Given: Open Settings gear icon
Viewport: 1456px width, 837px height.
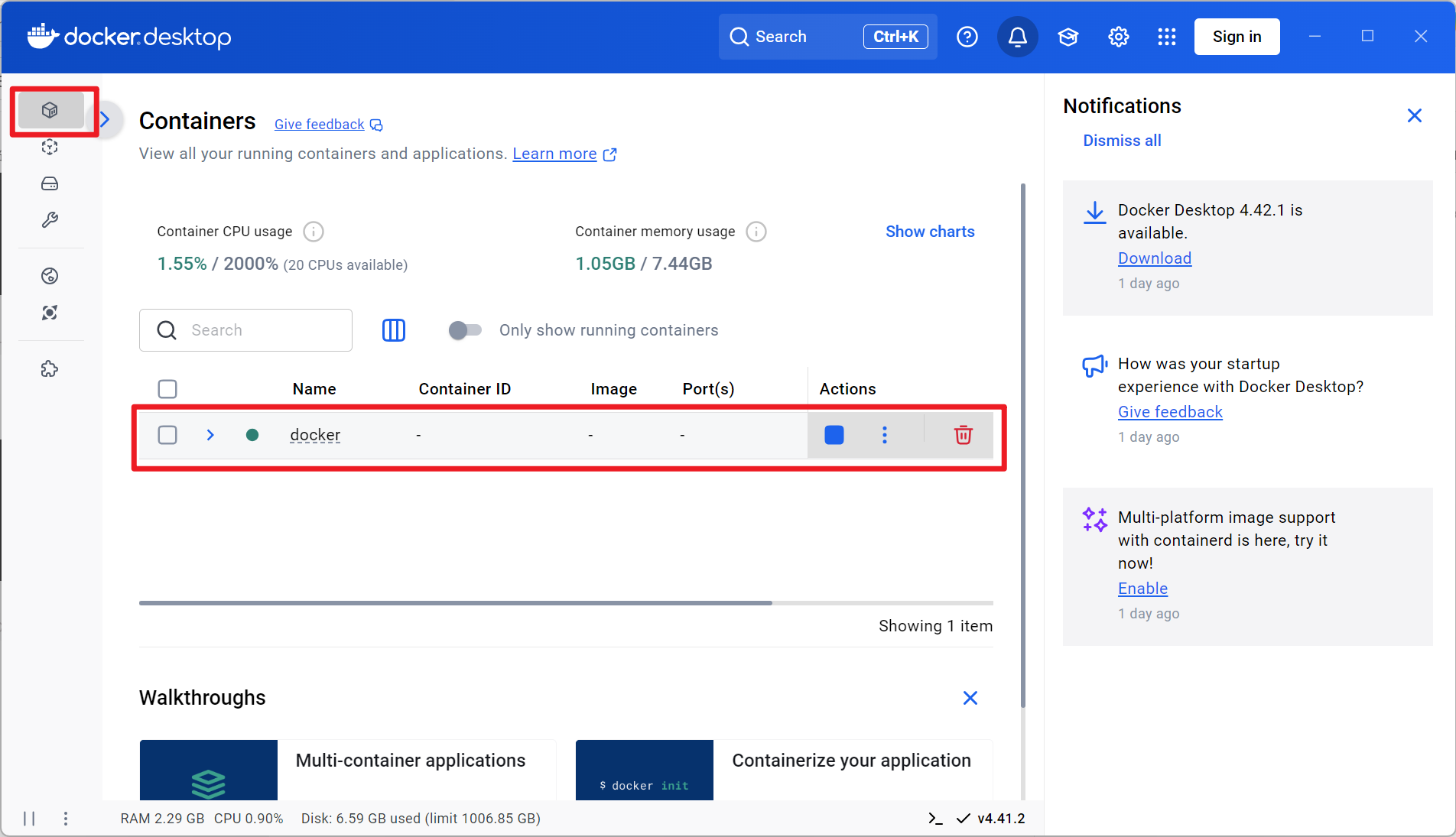Looking at the screenshot, I should coord(1119,37).
